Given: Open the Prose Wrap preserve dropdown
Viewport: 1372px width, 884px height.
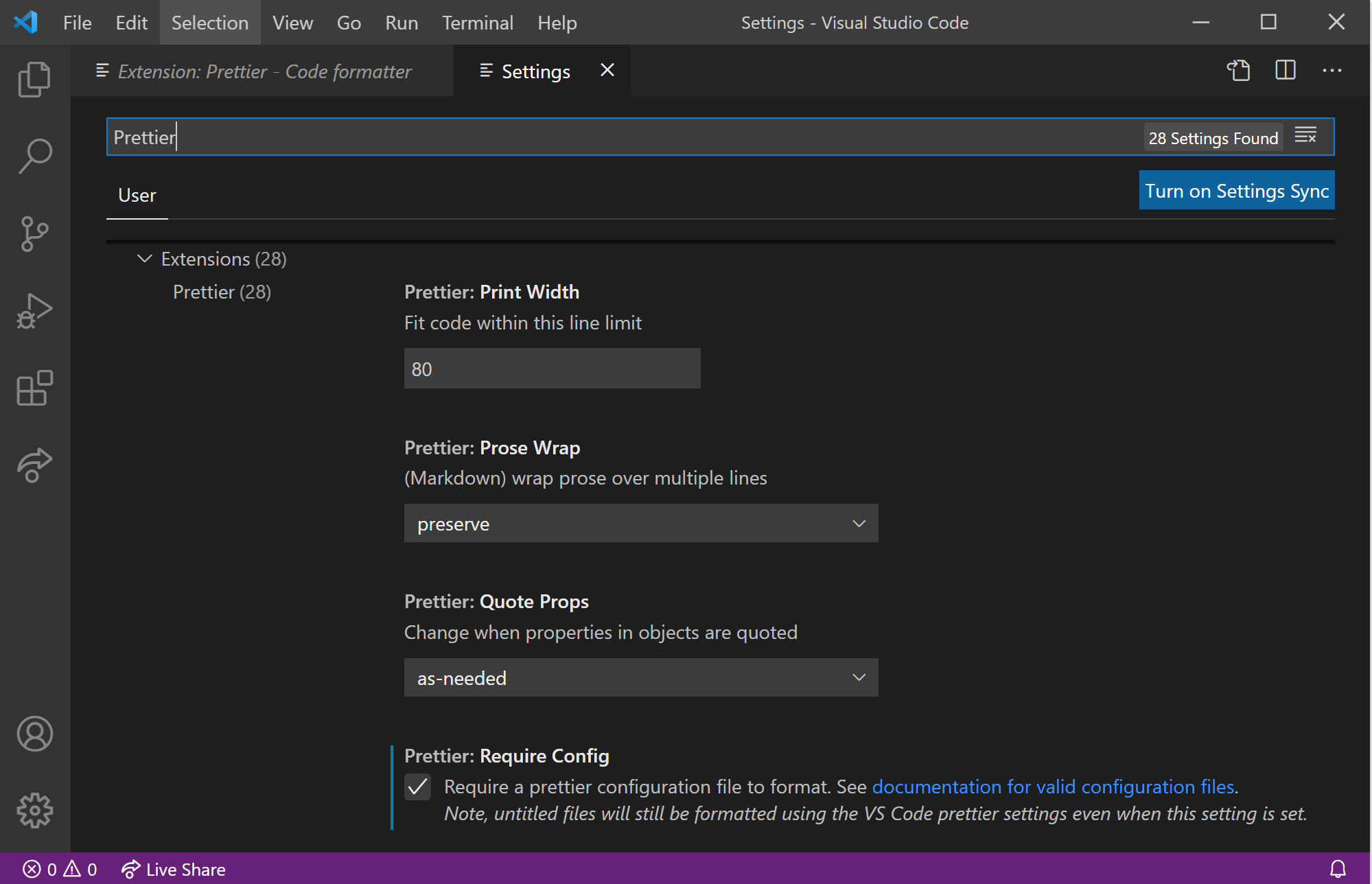Looking at the screenshot, I should [640, 524].
